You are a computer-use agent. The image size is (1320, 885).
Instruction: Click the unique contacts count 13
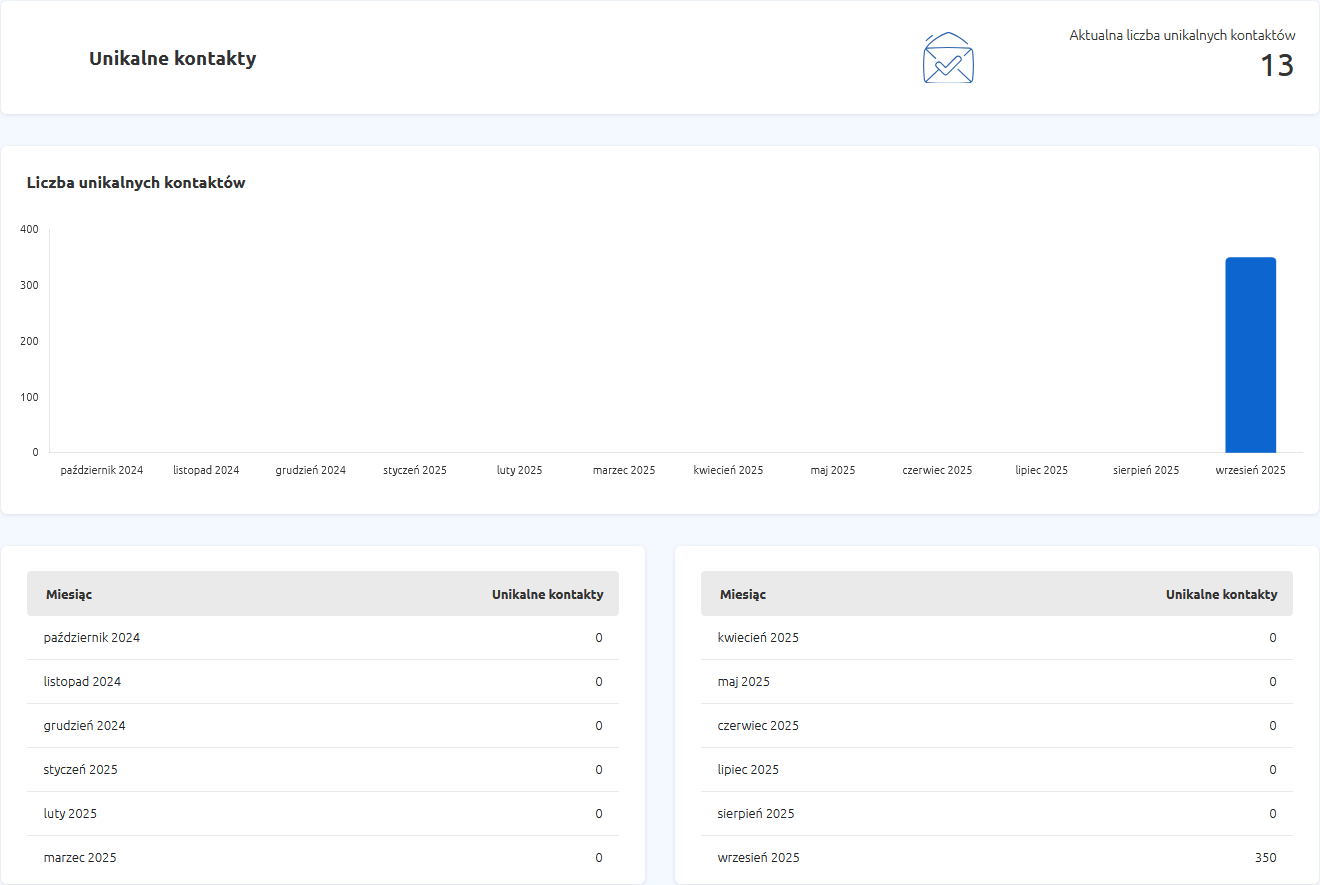[x=1276, y=66]
